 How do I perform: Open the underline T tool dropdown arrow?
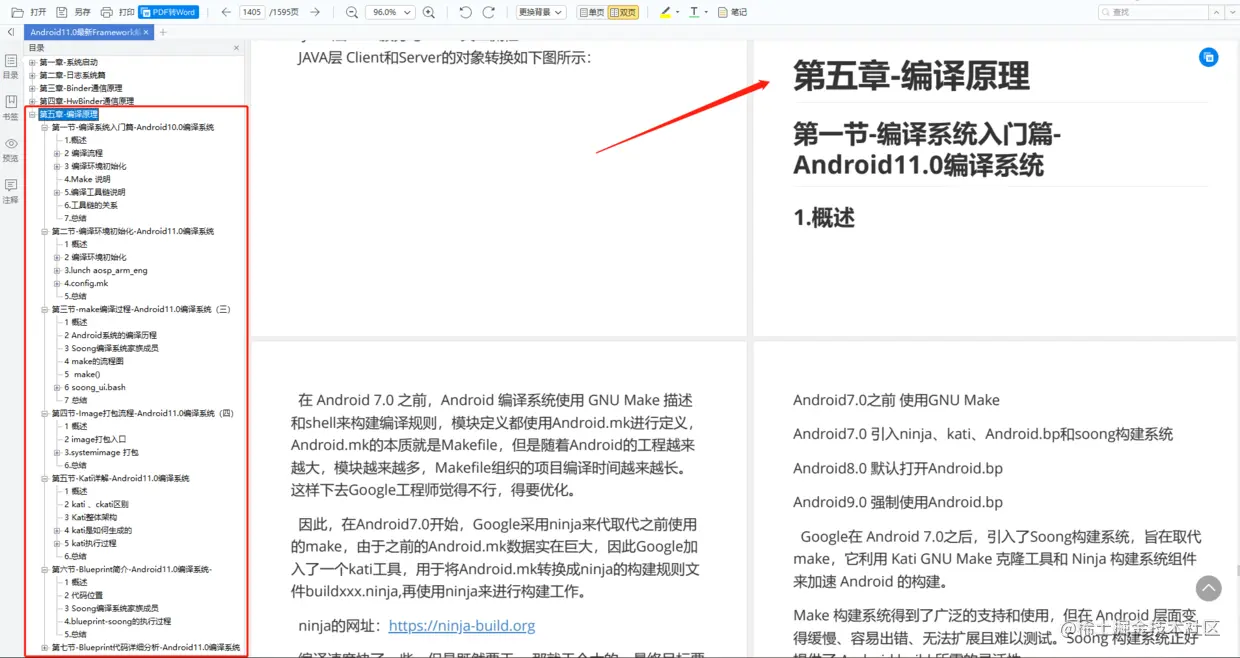pos(706,12)
